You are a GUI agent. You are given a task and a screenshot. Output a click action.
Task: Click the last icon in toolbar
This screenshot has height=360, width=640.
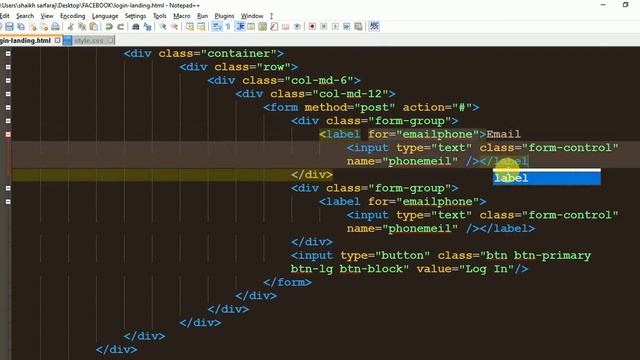374,27
